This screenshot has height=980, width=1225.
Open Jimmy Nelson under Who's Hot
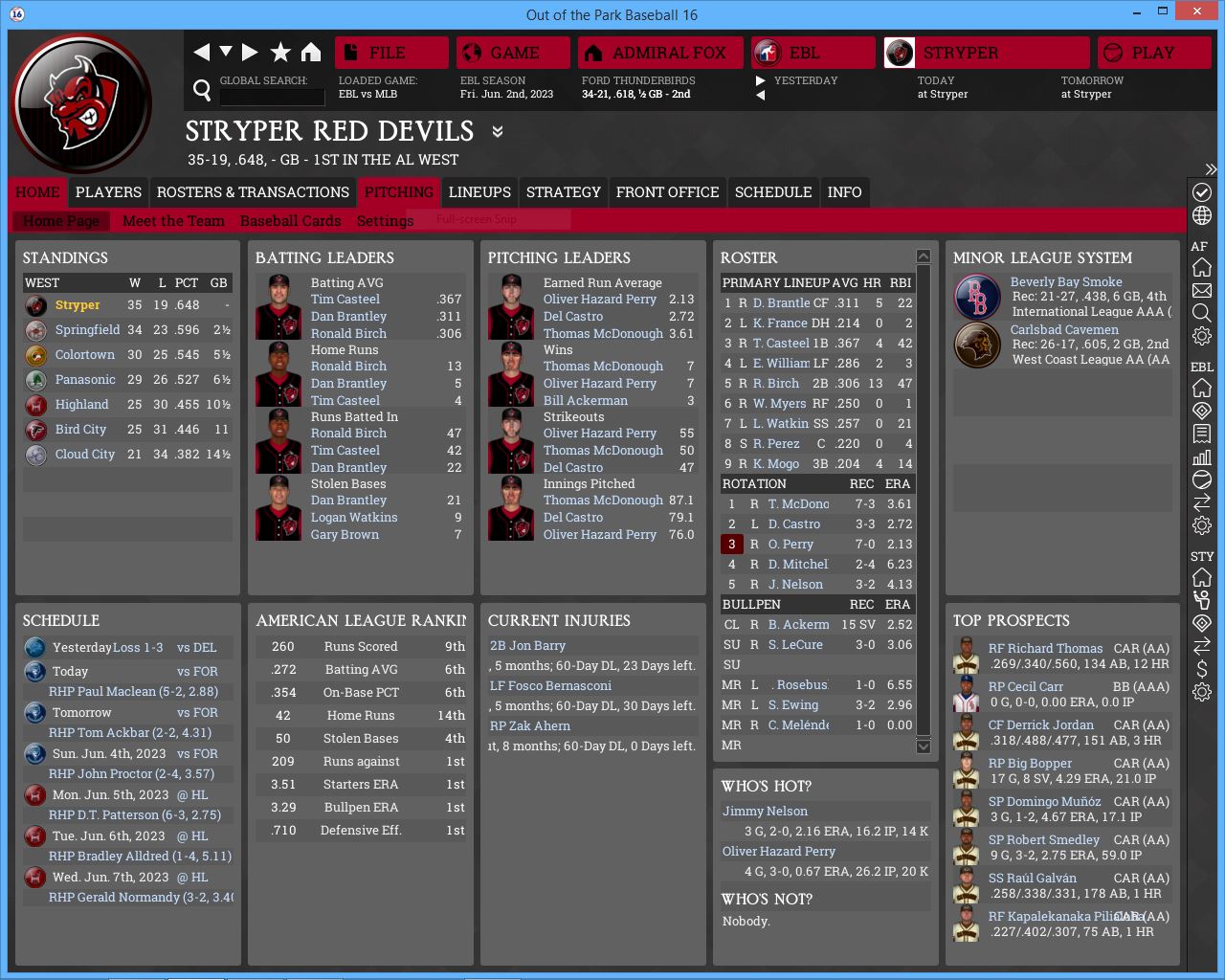click(x=765, y=812)
